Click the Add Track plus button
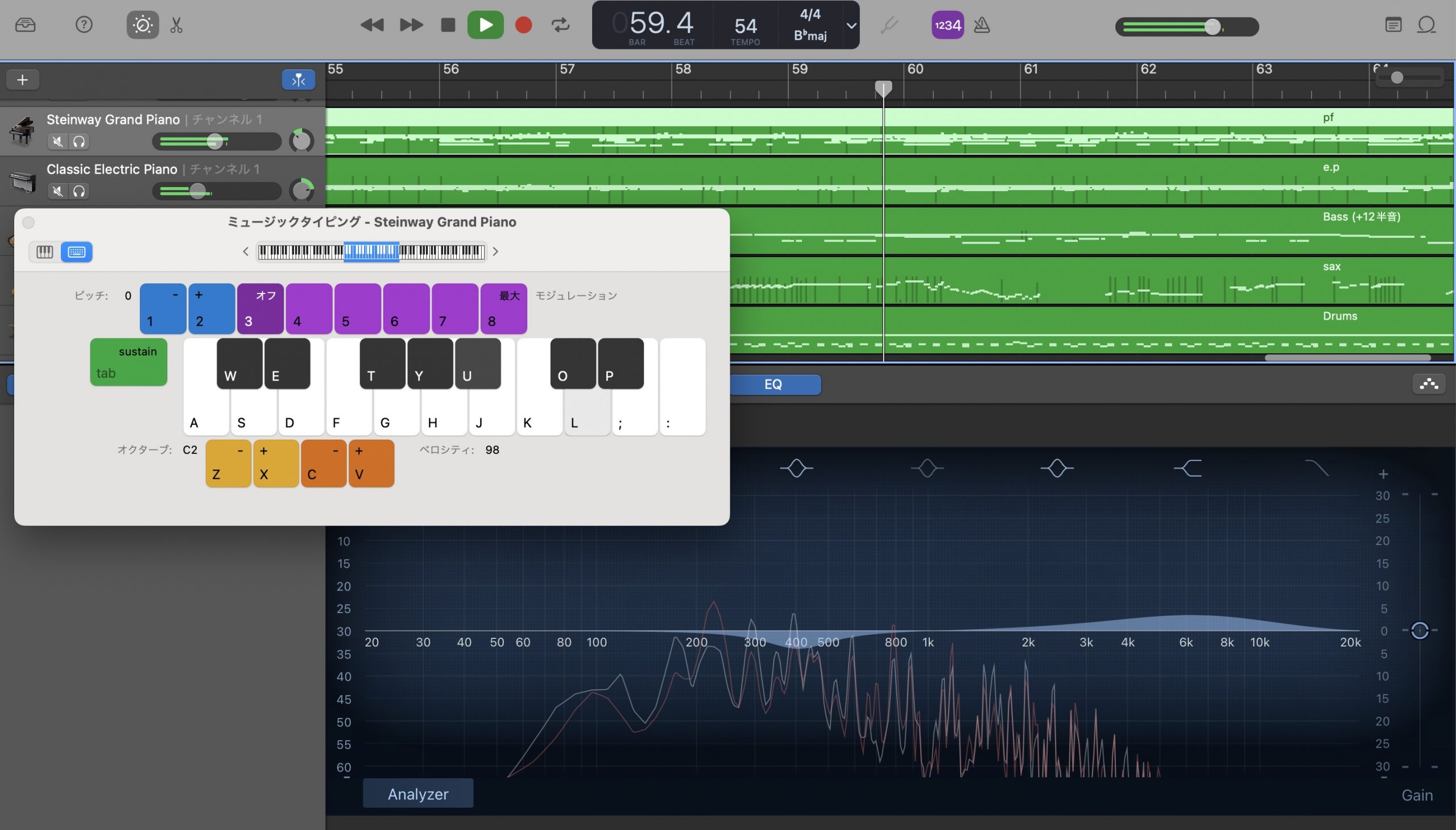Image resolution: width=1456 pixels, height=830 pixels. click(x=22, y=79)
